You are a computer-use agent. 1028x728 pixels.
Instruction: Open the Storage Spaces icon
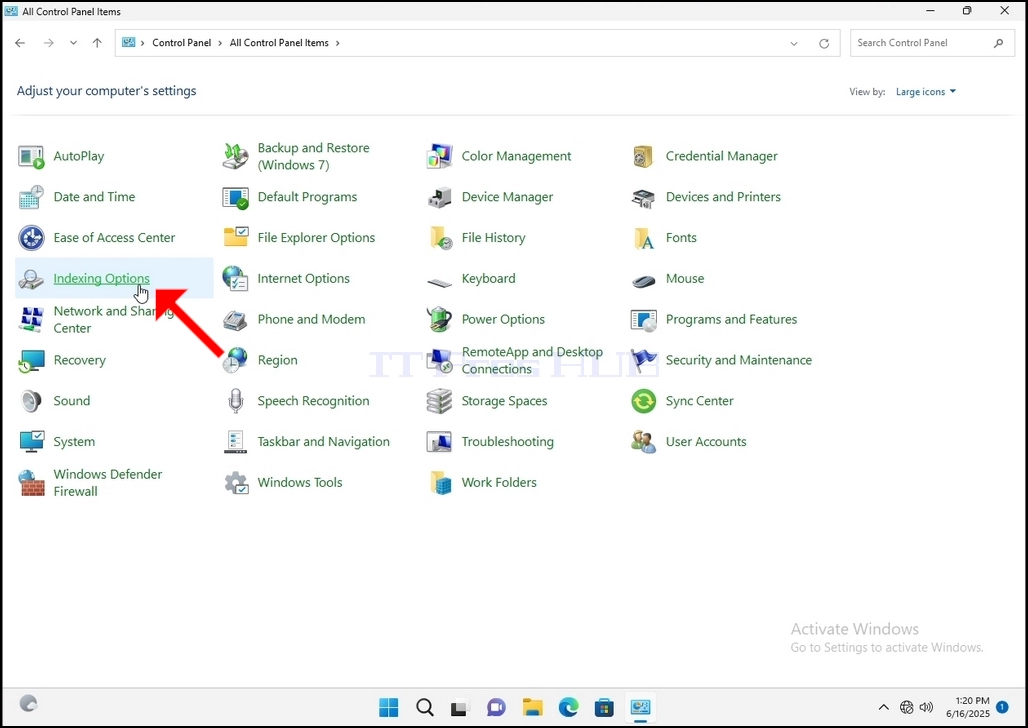439,401
